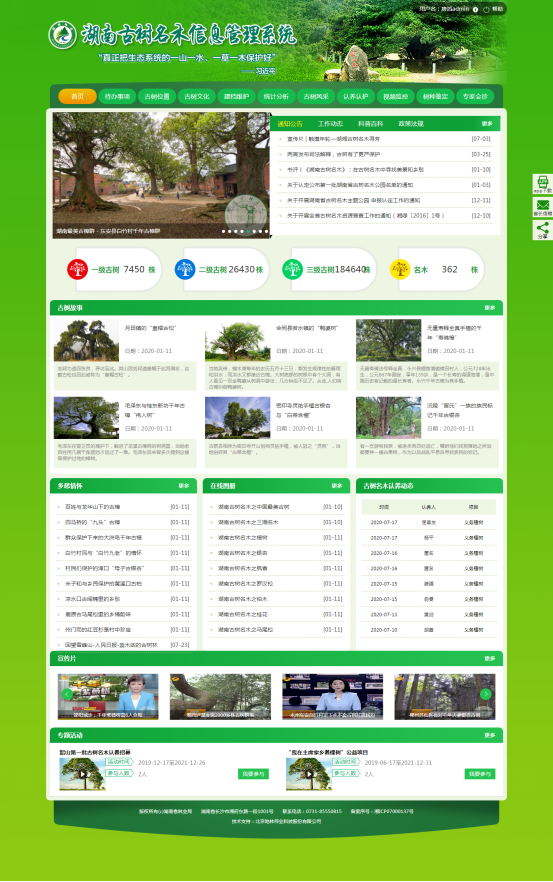Switch to the 科普百科 tab

click(370, 124)
